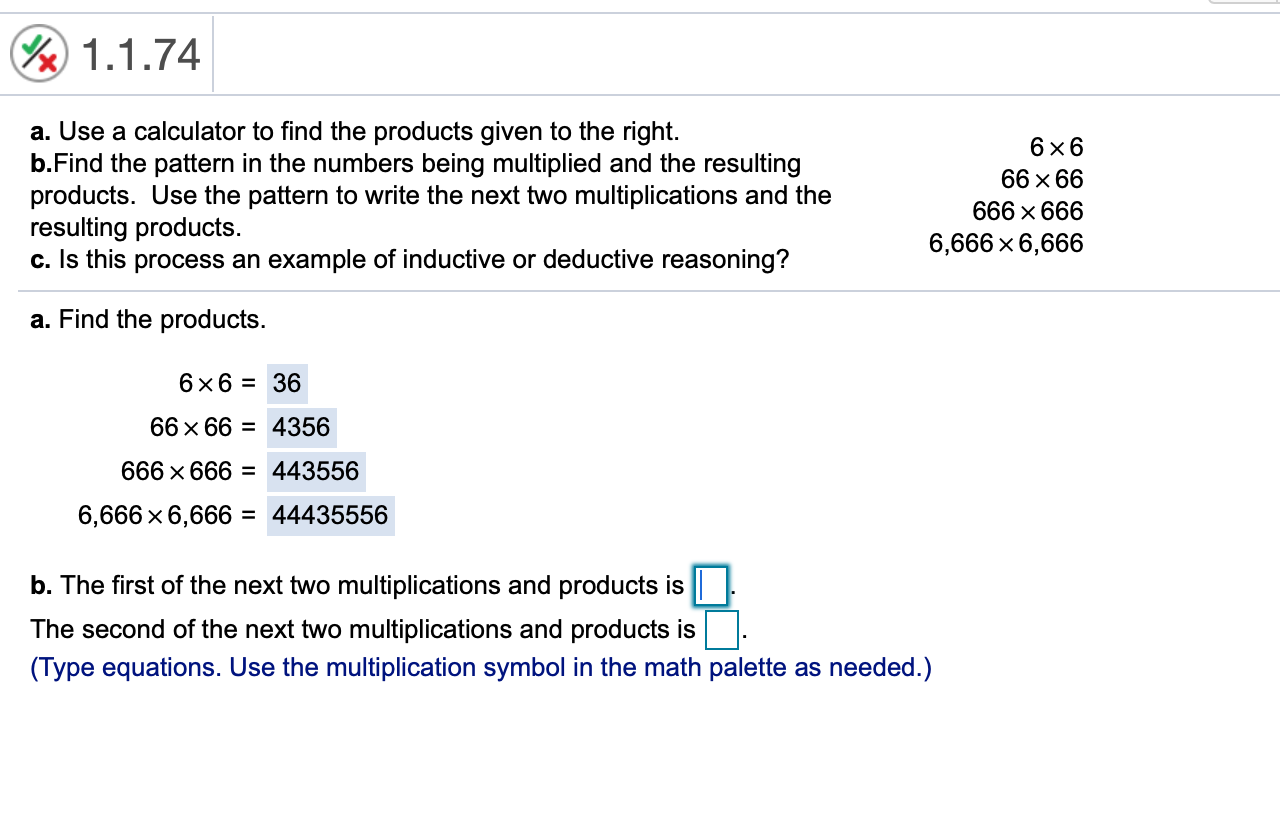Viewport: 1280px width, 830px height.
Task: Click the 66×66 expression in the right-hand list
Action: (1042, 180)
